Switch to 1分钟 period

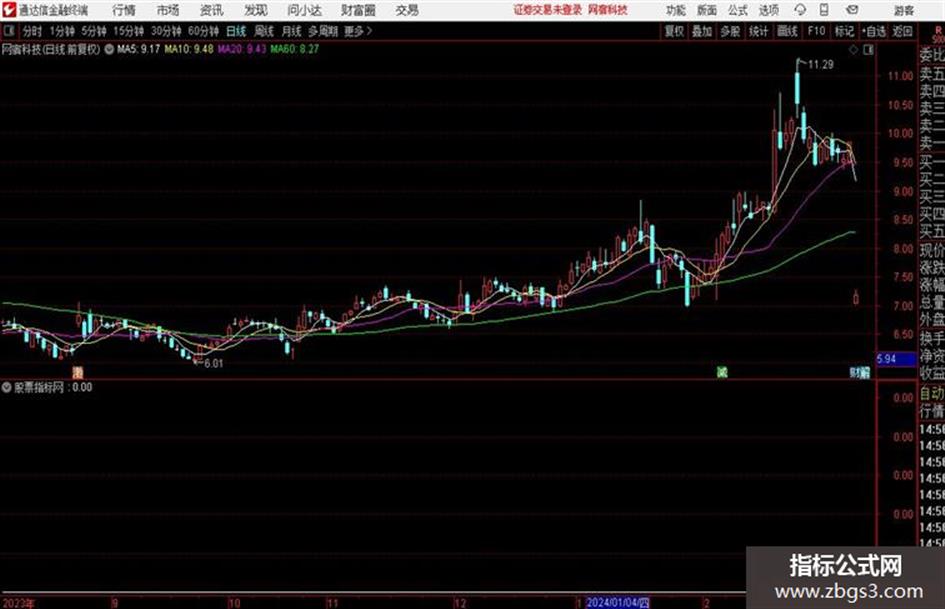pyautogui.click(x=62, y=31)
